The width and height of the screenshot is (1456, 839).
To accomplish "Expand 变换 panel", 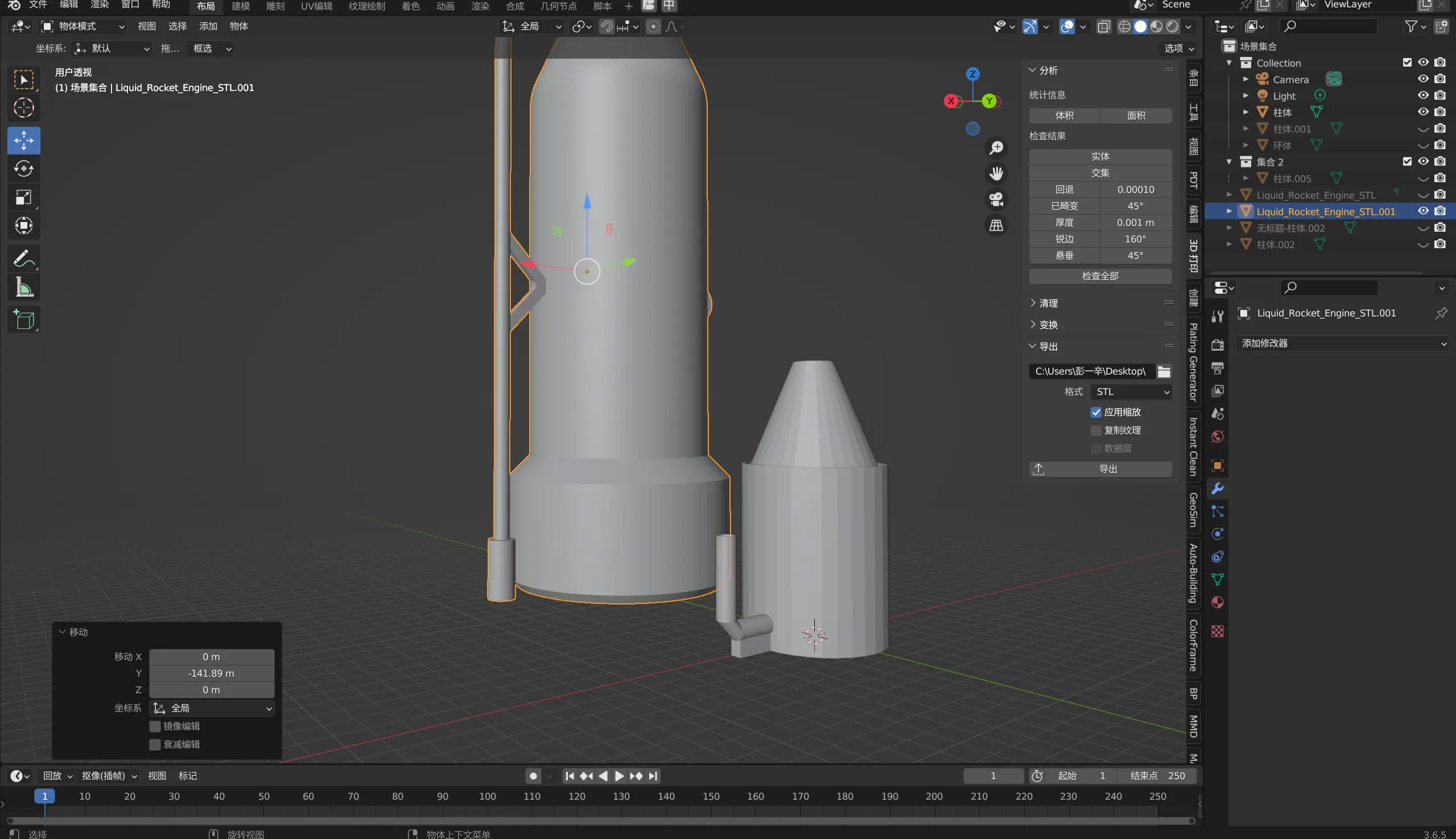I will click(1033, 325).
